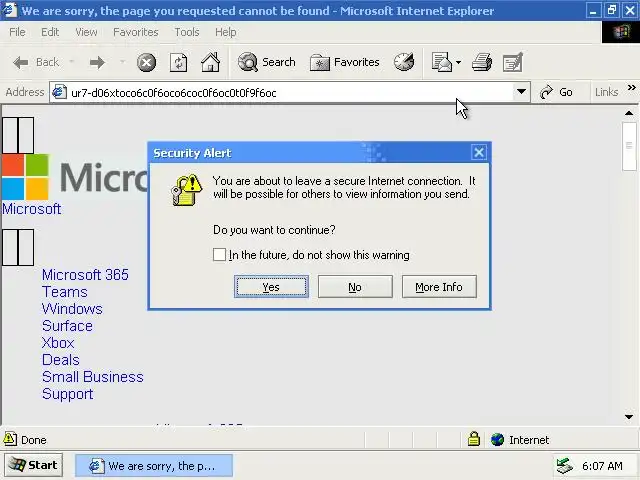The image size is (640, 480).
Task: Click the 6:07 AM system clock
Action: pyautogui.click(x=602, y=466)
